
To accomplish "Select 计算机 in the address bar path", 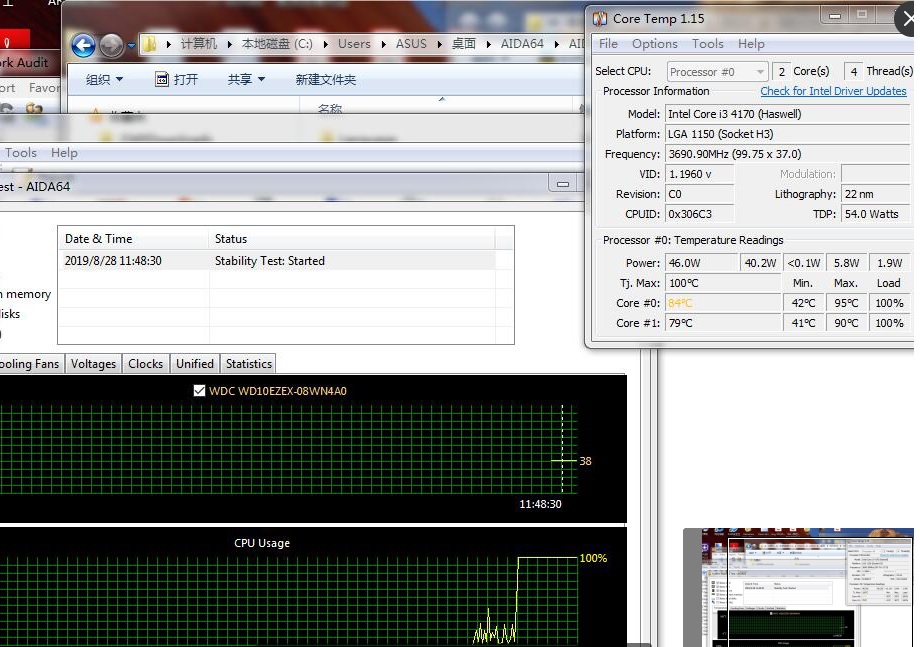I will tap(198, 44).
